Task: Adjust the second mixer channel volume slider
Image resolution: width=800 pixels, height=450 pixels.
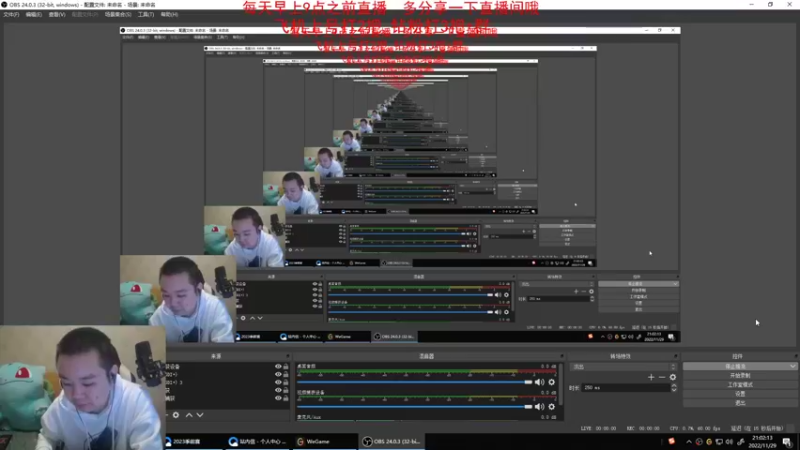Action: pyautogui.click(x=415, y=407)
